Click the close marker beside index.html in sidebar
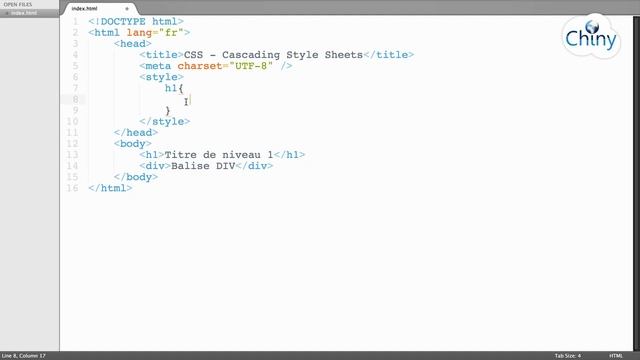Screen dimensions: 640x360 [x=7, y=13]
